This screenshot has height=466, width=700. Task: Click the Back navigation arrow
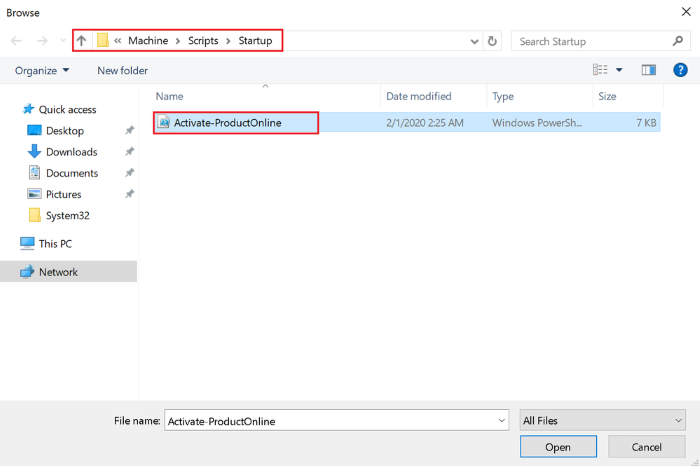[16, 41]
